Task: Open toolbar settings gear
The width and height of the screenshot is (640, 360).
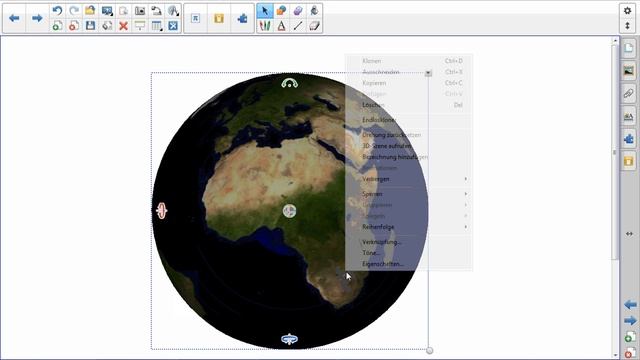Action: pyautogui.click(x=628, y=11)
